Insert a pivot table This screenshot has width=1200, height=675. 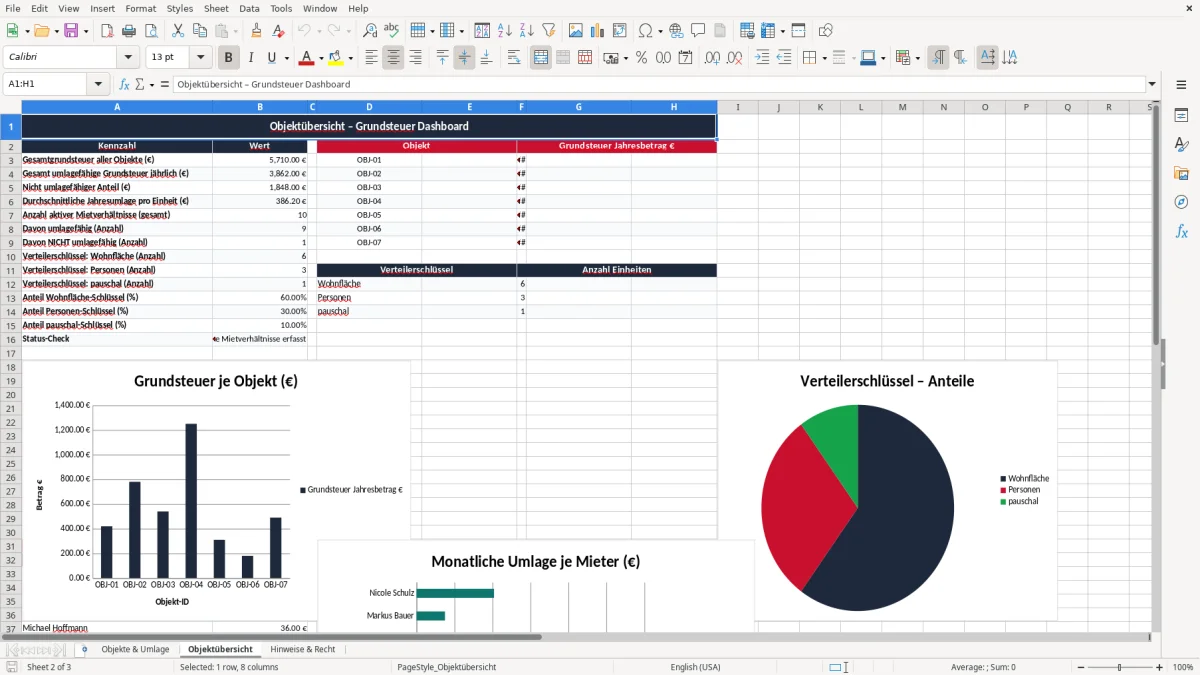[620, 31]
